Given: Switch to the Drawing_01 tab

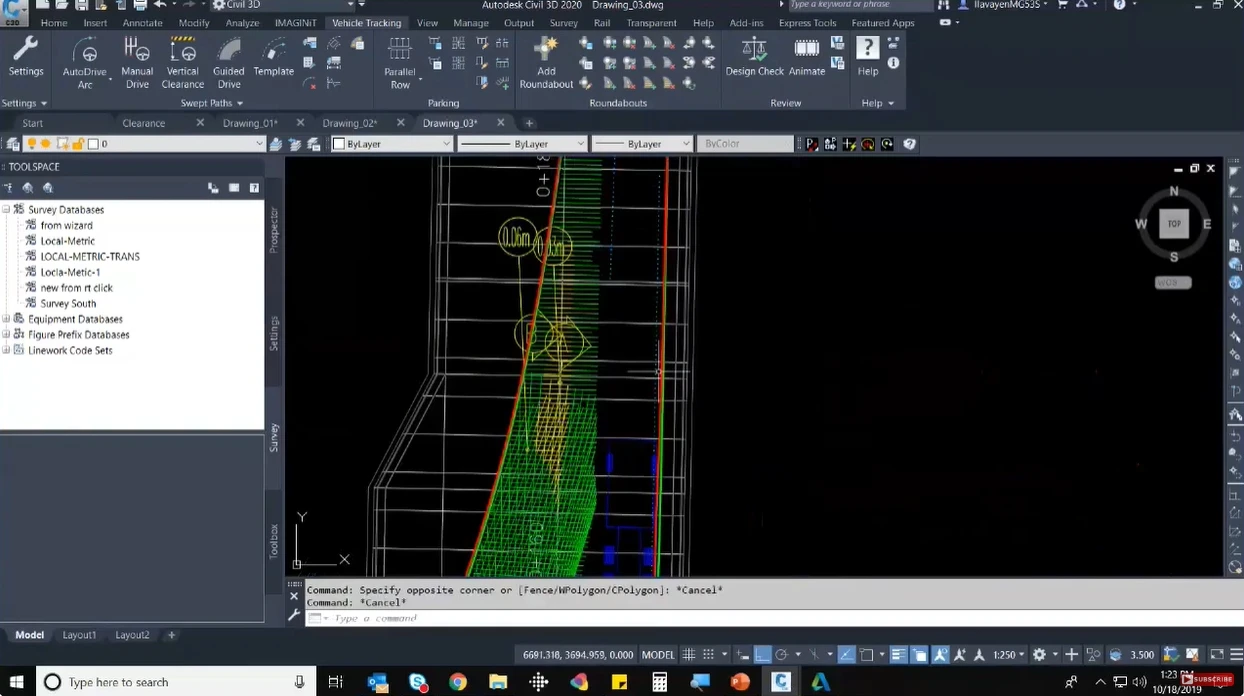Looking at the screenshot, I should click(x=250, y=123).
